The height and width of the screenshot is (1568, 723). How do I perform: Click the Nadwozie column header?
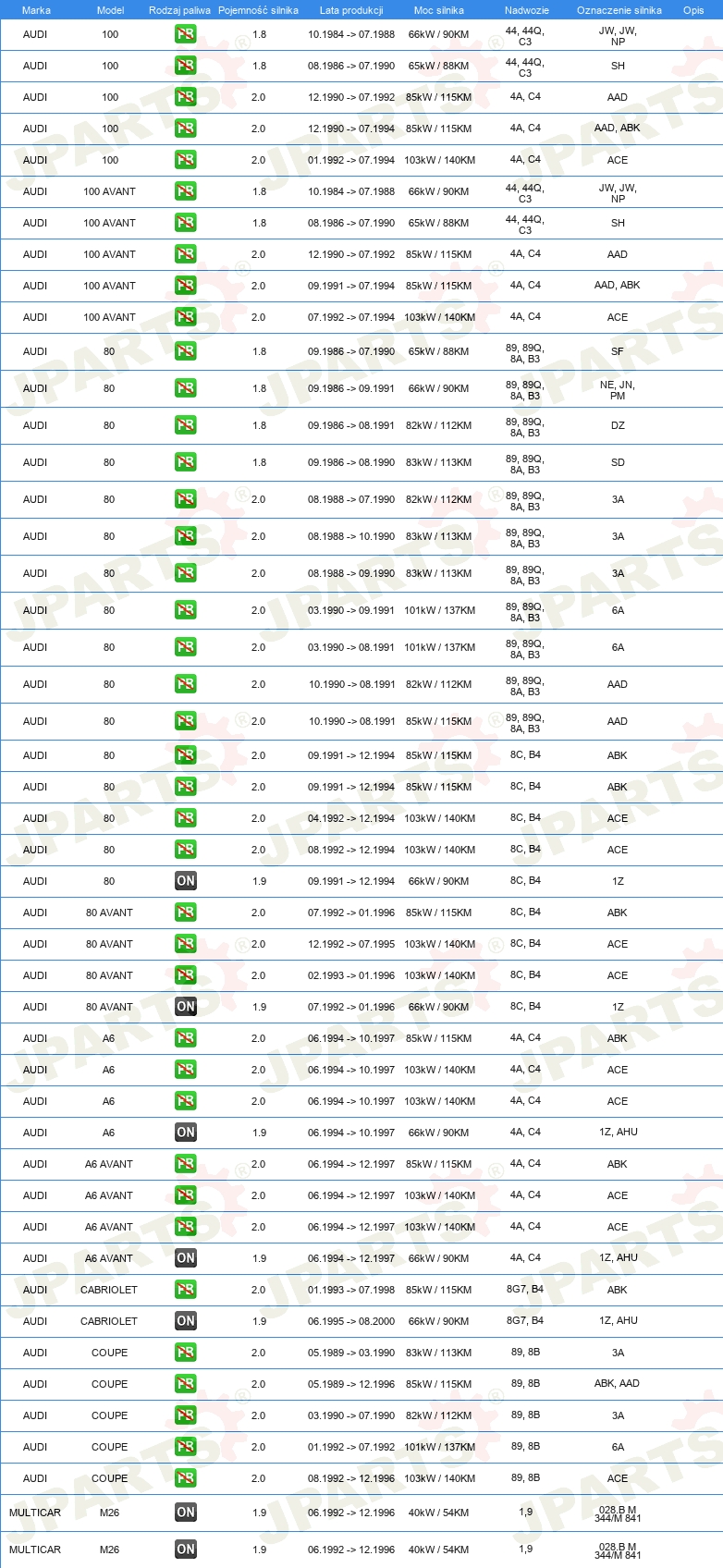(x=527, y=10)
